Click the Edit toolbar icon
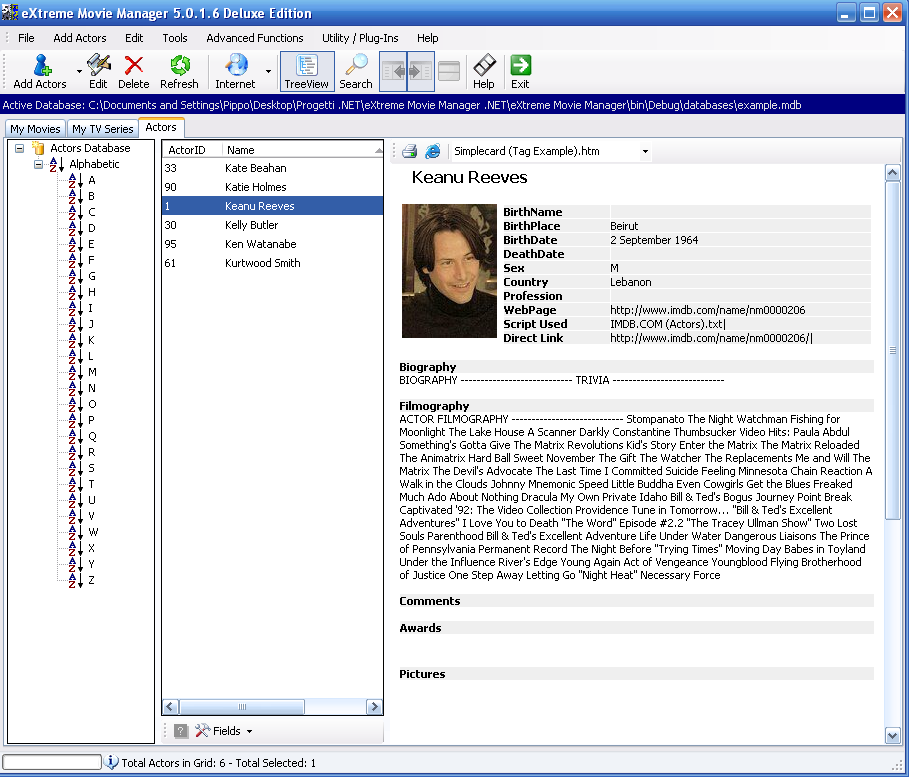The image size is (909, 777). pos(98,66)
